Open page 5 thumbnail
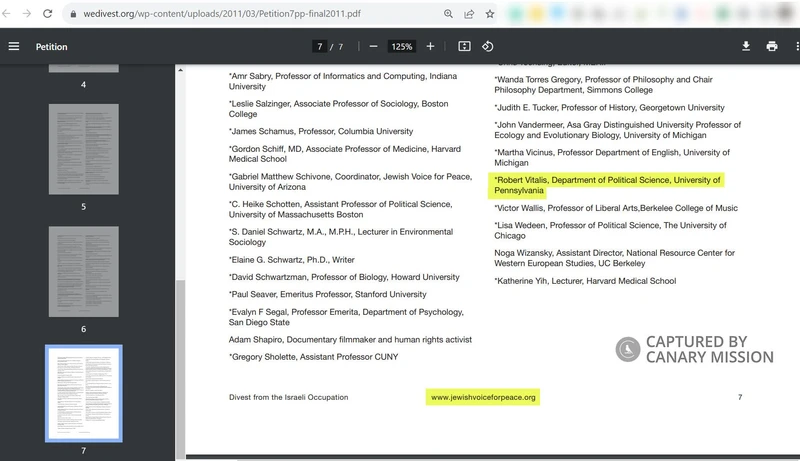This screenshot has width=800, height=461. (x=83, y=149)
